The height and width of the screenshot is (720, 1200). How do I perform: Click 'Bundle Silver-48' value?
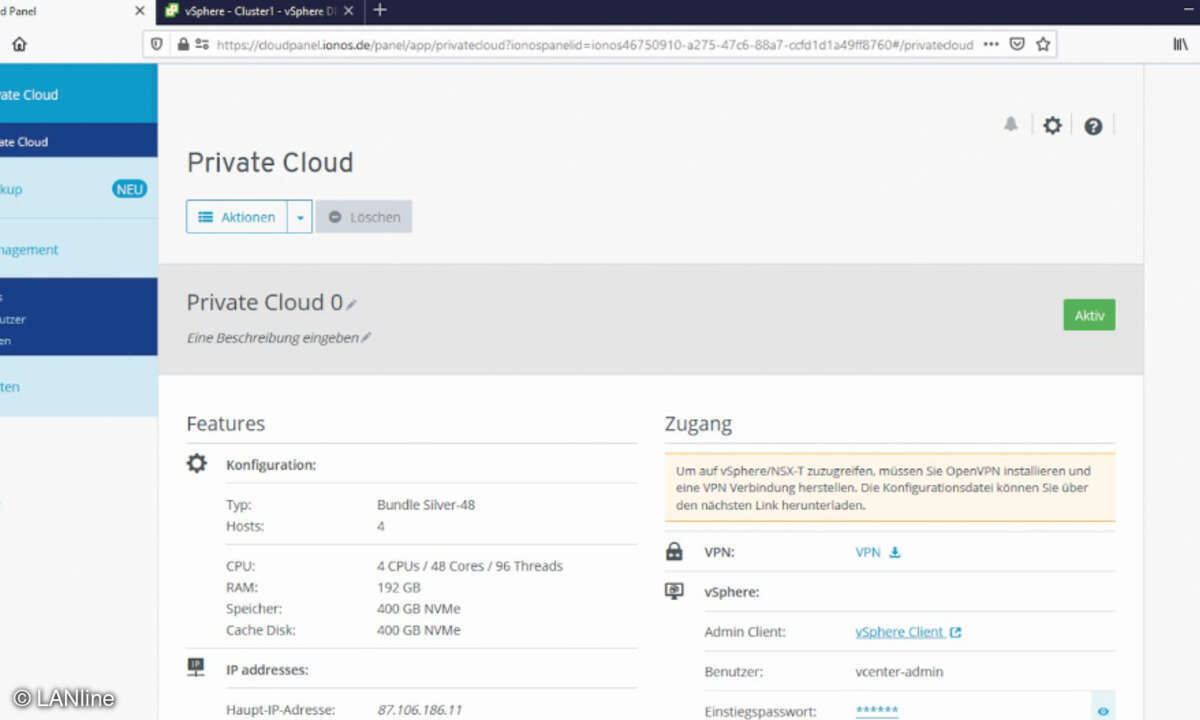[x=426, y=505]
